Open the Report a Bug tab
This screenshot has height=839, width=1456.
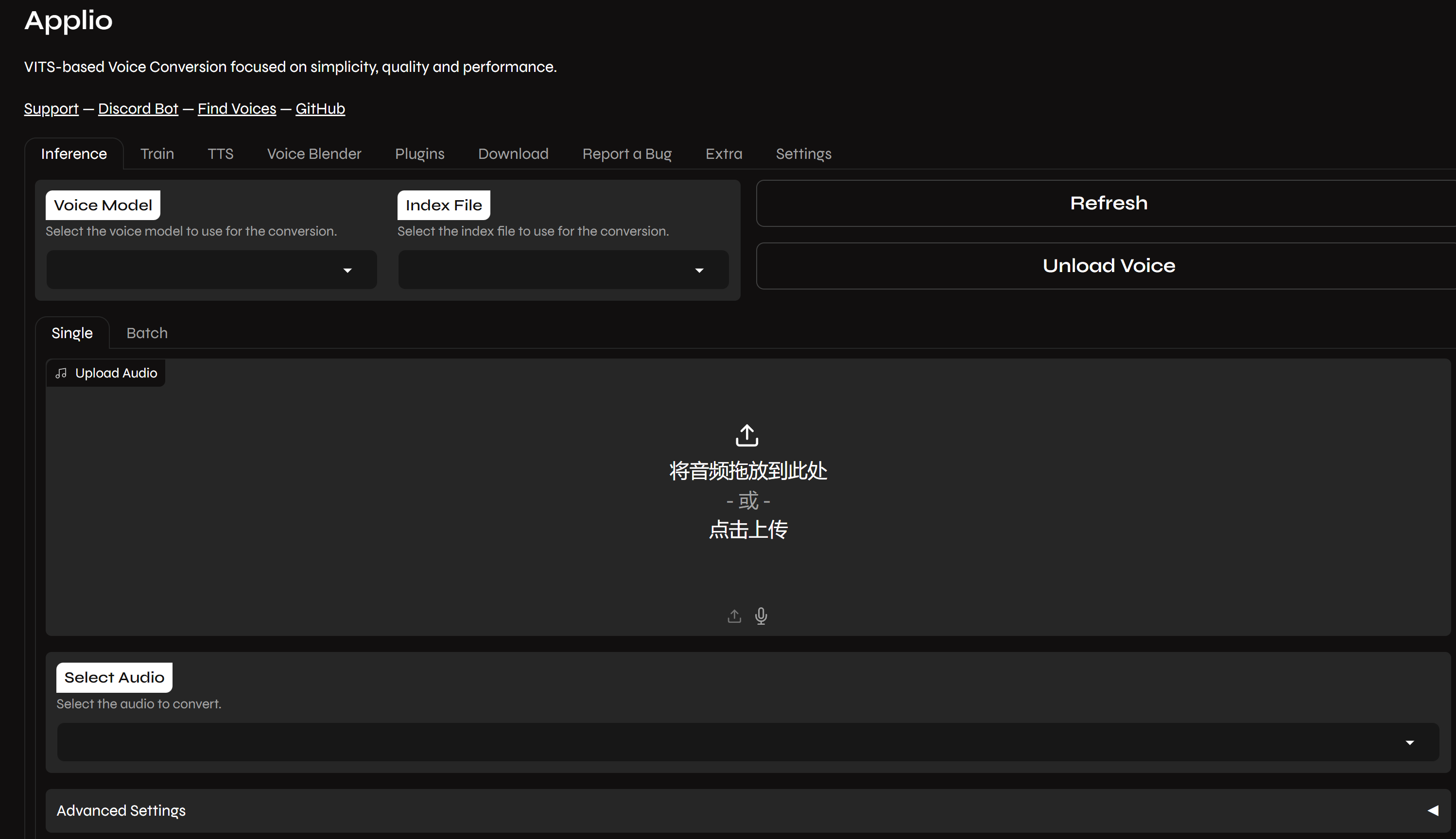[626, 154]
